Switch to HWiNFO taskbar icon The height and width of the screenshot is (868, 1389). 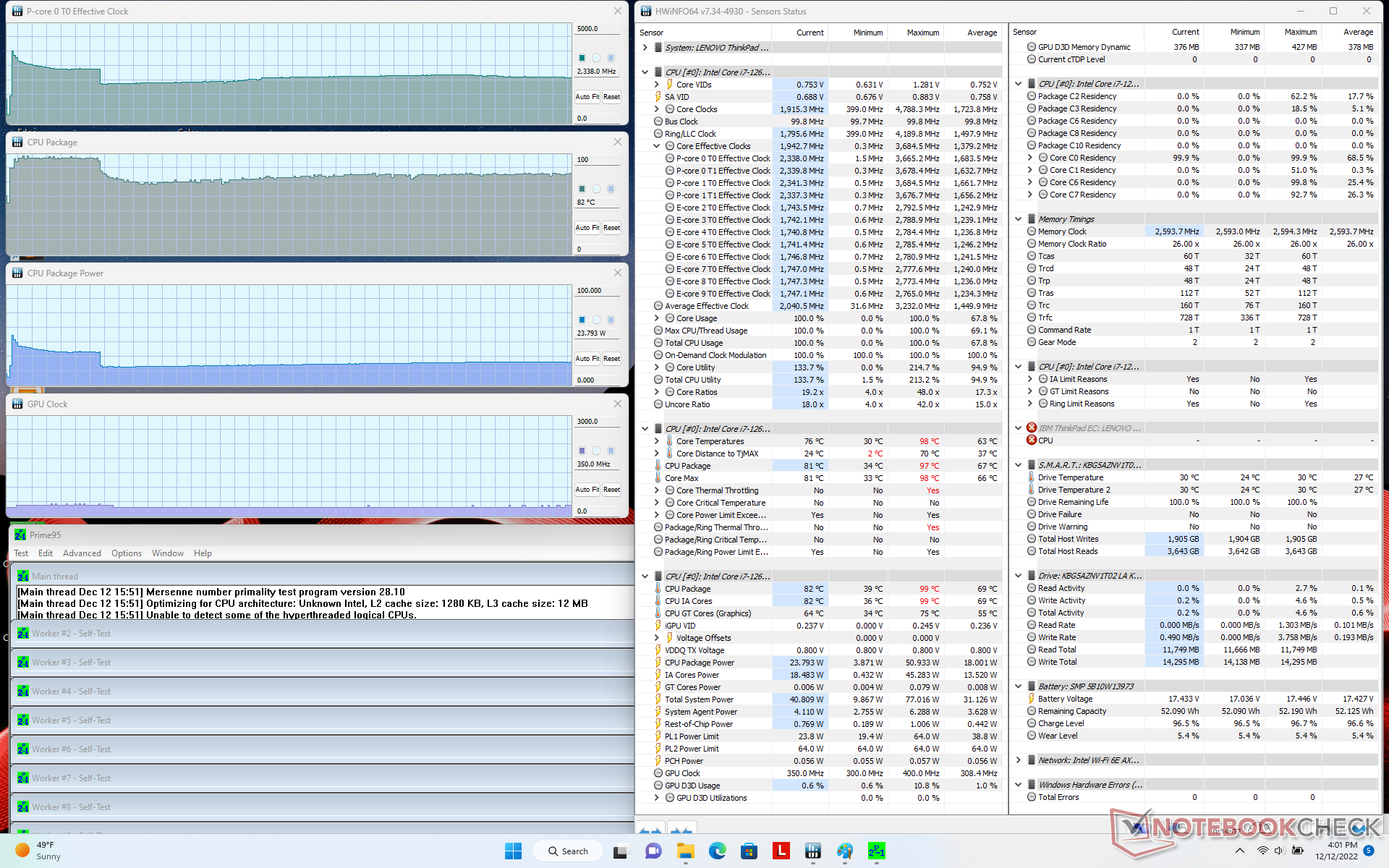[812, 851]
